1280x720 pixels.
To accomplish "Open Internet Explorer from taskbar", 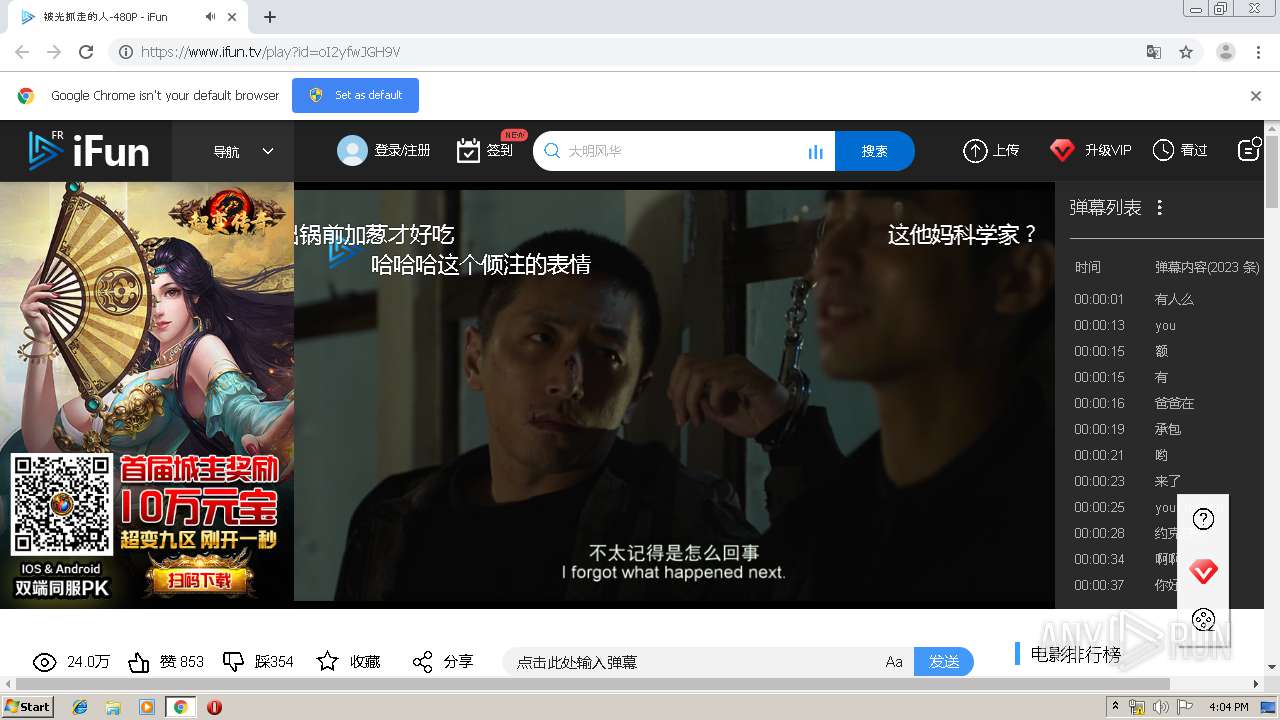I will (80, 707).
